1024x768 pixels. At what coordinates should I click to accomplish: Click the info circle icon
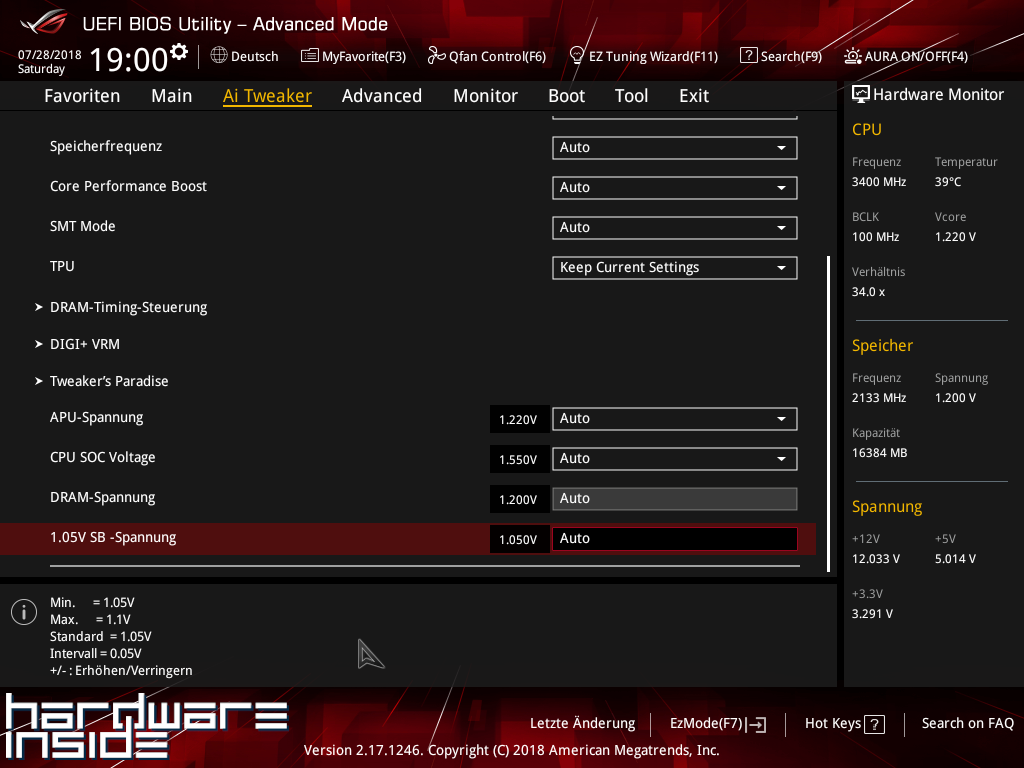24,612
